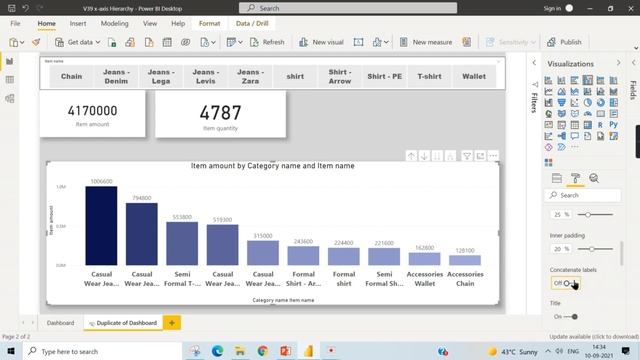Switch to the Dashboard page tab

[x=60, y=323]
